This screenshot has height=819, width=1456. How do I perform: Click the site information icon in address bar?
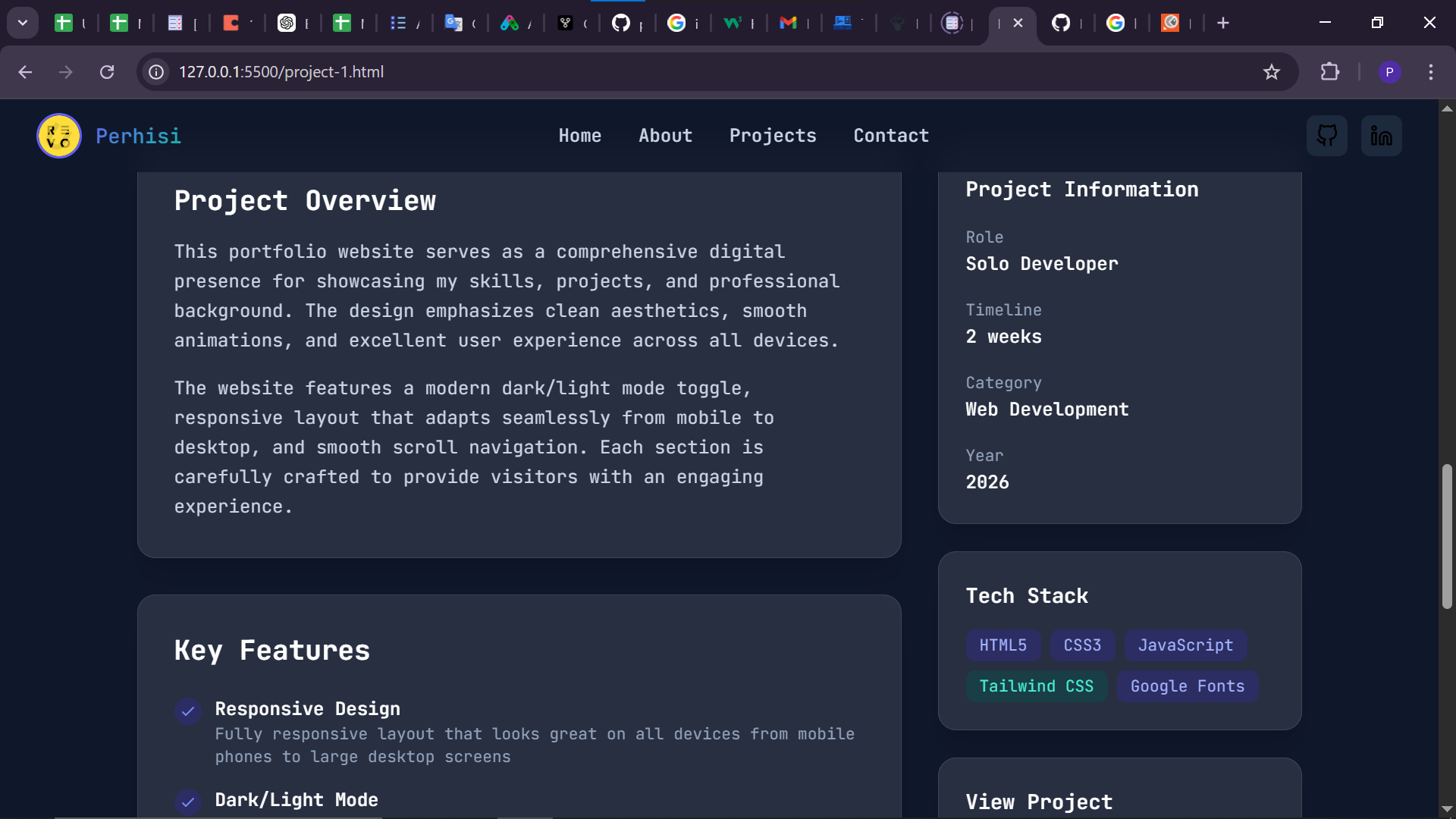(156, 72)
